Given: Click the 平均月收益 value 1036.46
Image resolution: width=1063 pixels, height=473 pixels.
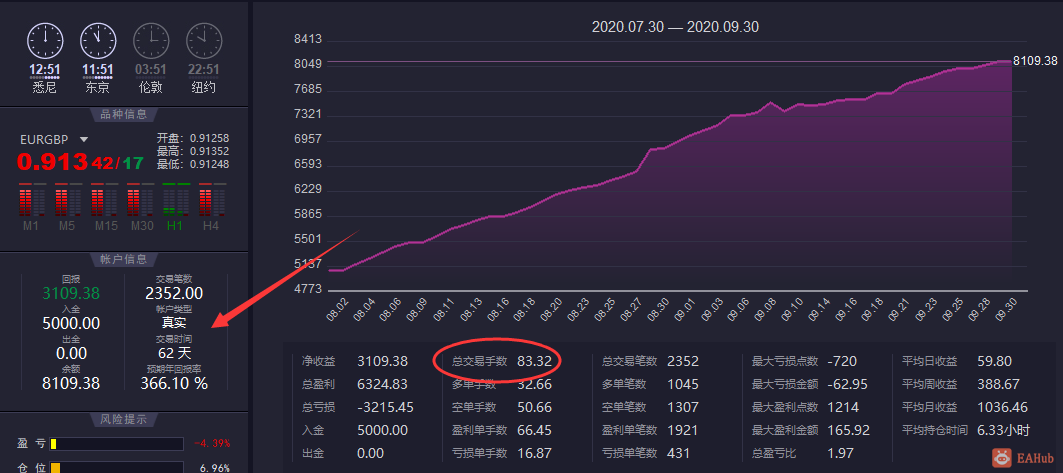Looking at the screenshot, I should (1002, 407).
